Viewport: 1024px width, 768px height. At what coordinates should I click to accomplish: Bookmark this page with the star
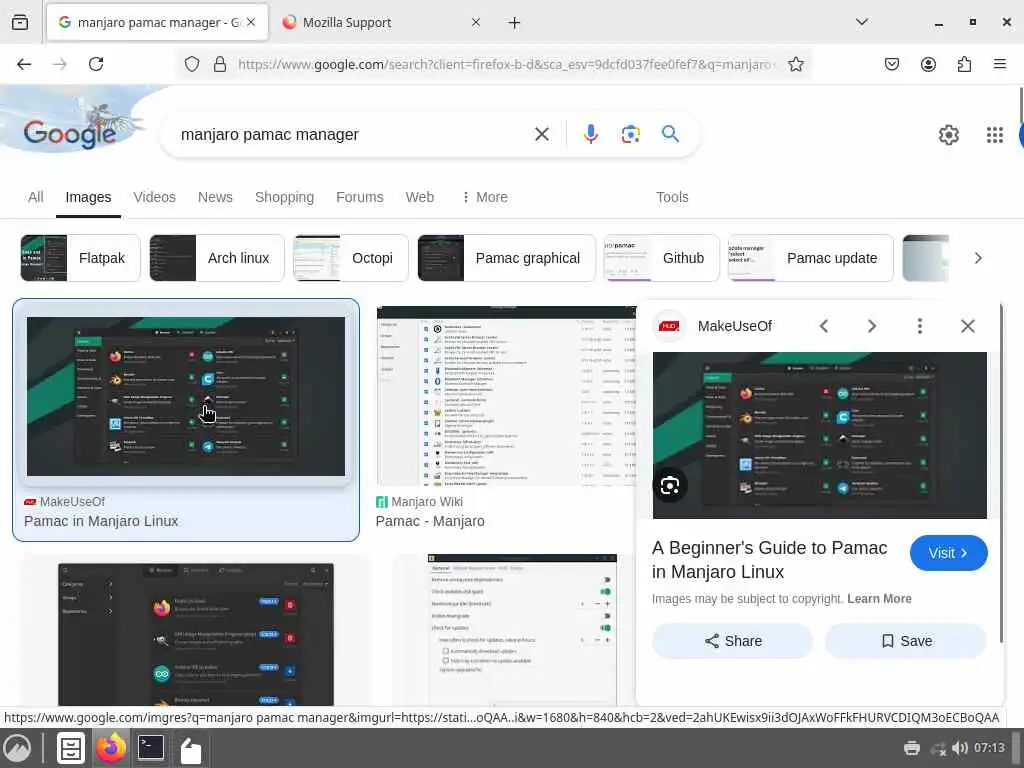(x=795, y=64)
